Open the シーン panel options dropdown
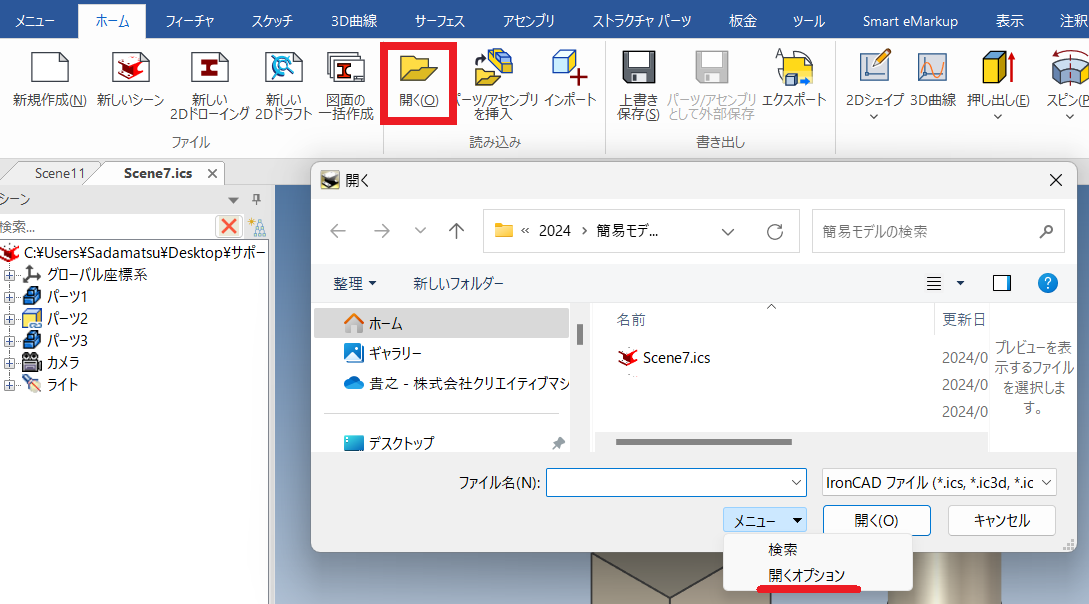This screenshot has height=604, width=1089. tap(233, 200)
